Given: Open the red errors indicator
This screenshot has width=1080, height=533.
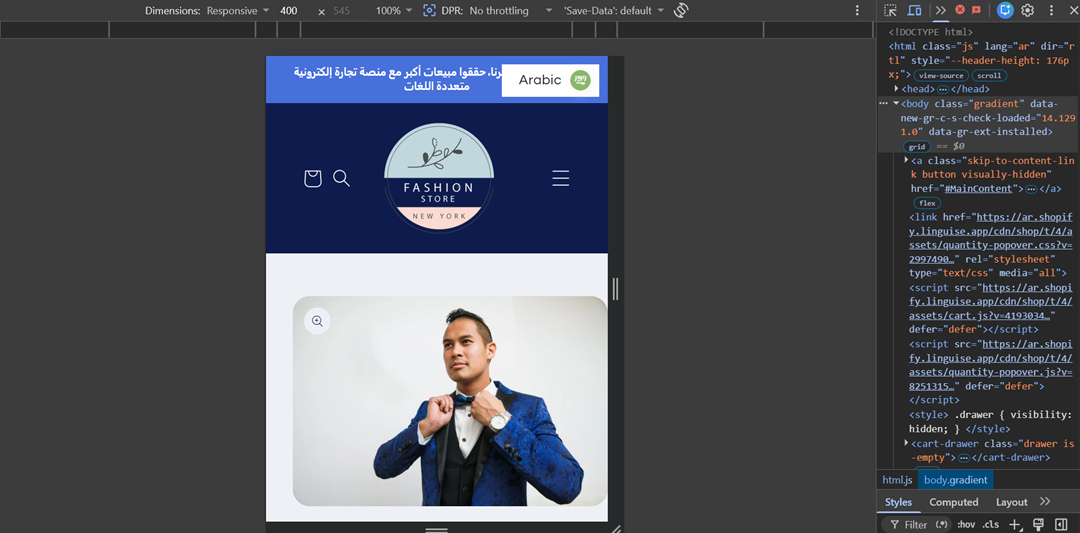Looking at the screenshot, I should click(x=960, y=10).
